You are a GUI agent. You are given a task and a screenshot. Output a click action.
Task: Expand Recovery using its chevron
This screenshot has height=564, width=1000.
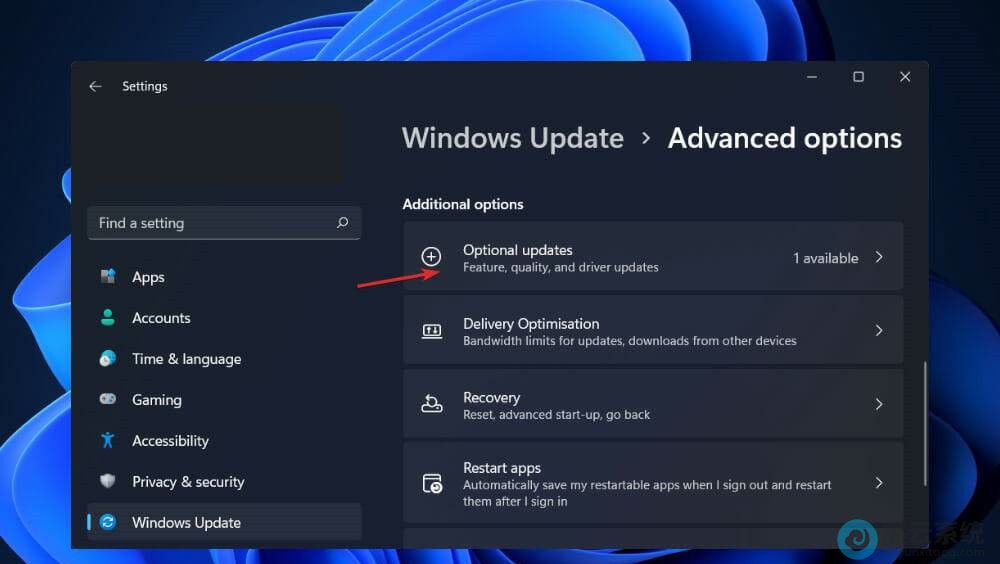click(879, 404)
